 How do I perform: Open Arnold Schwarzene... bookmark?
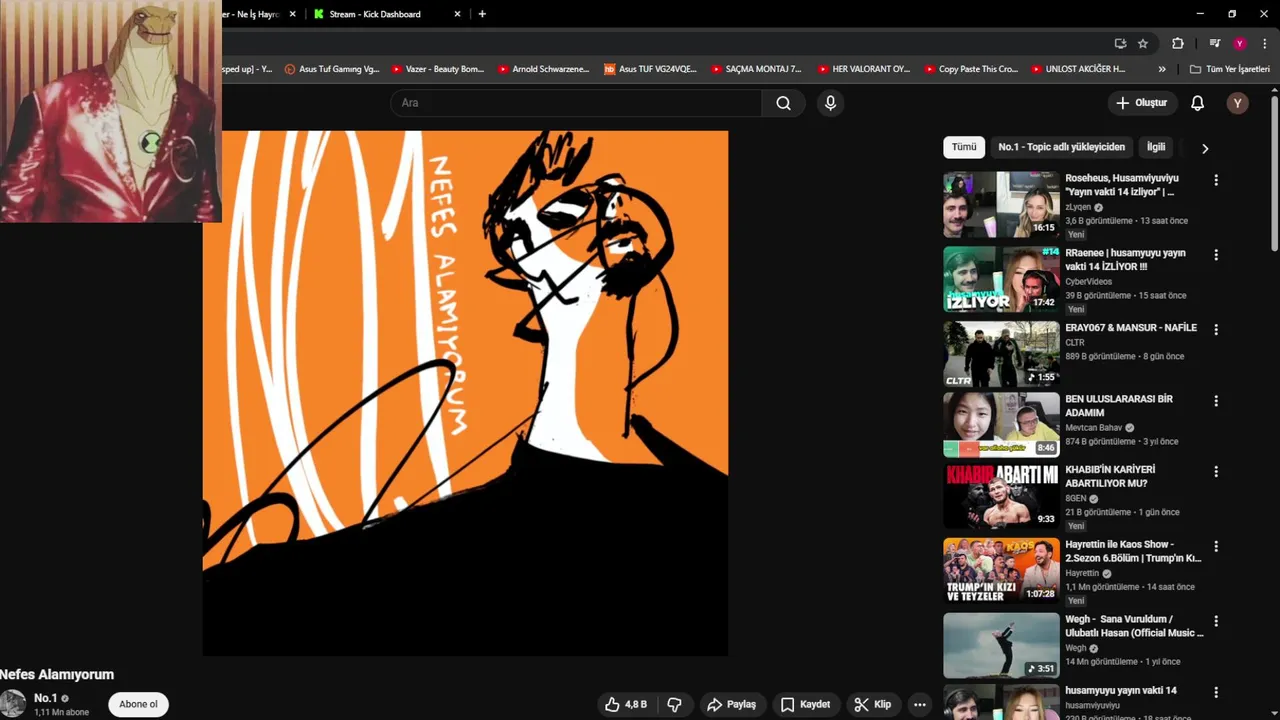pyautogui.click(x=543, y=69)
